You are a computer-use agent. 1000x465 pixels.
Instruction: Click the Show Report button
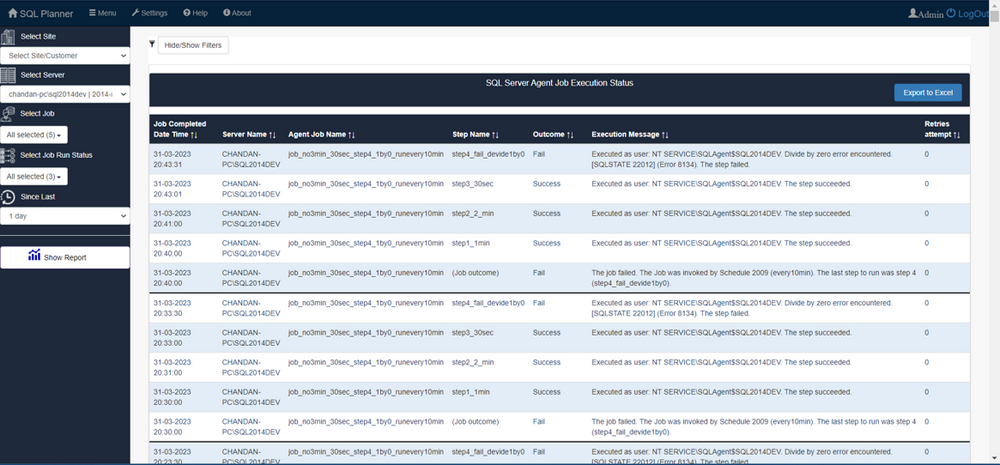pos(65,257)
